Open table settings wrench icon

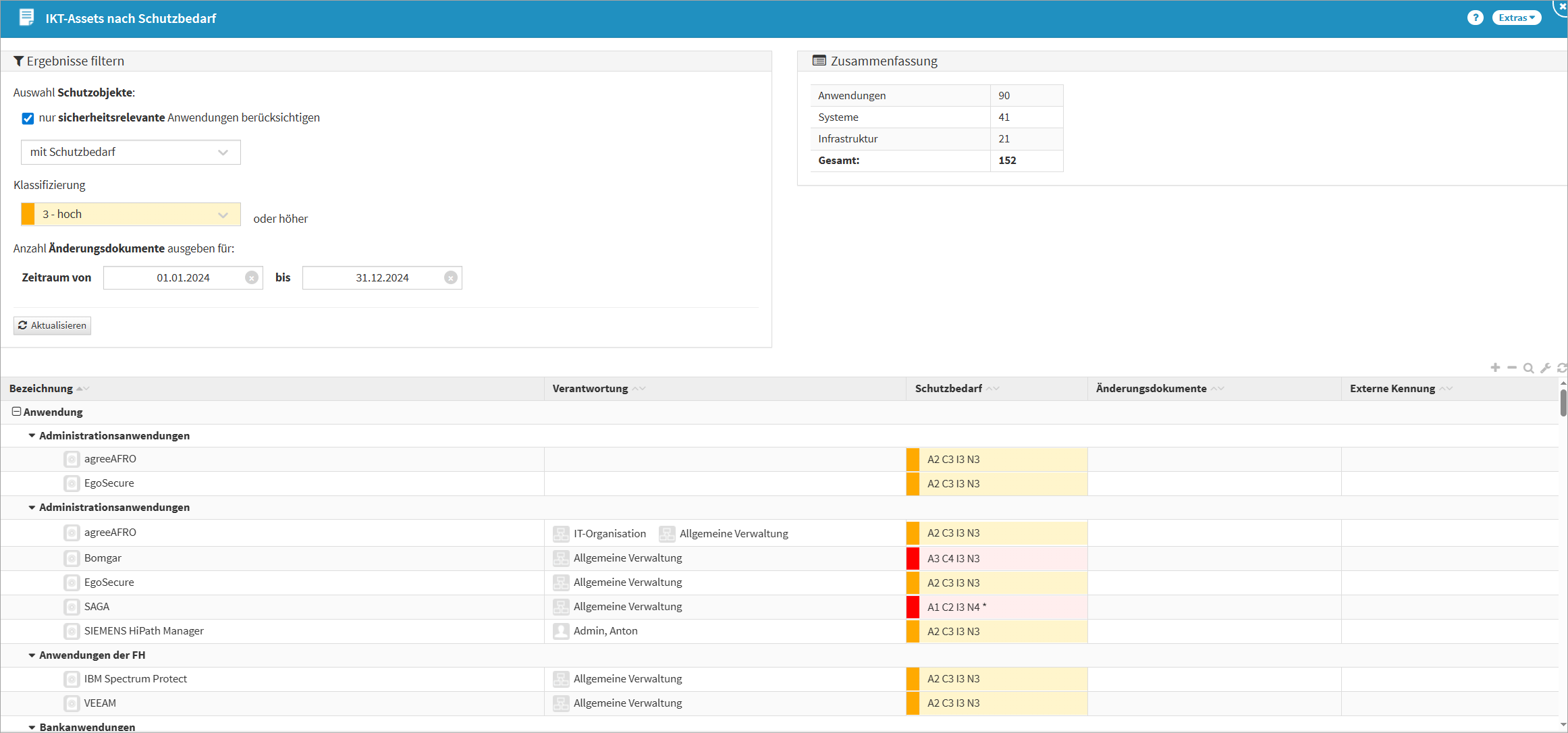click(x=1545, y=368)
